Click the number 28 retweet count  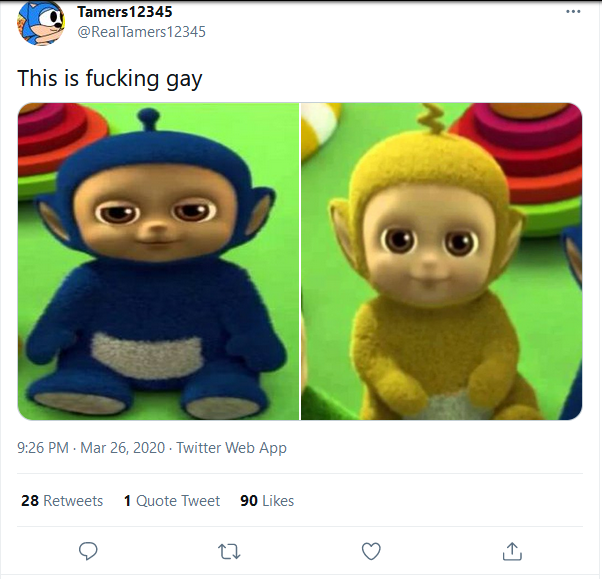[30, 500]
